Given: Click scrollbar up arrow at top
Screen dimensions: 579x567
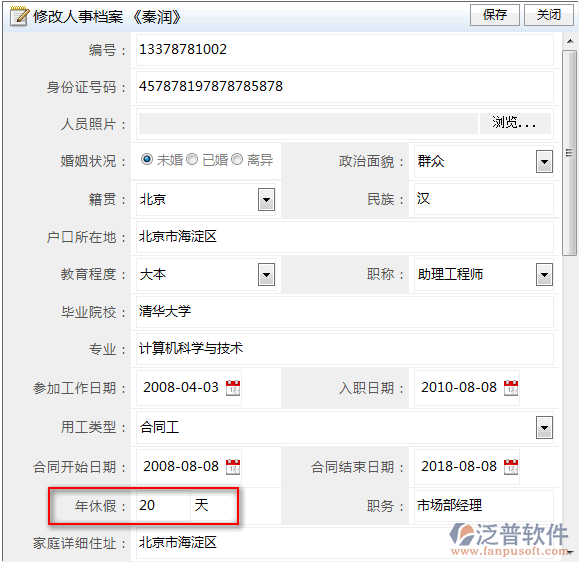Looking at the screenshot, I should click(x=570, y=41).
